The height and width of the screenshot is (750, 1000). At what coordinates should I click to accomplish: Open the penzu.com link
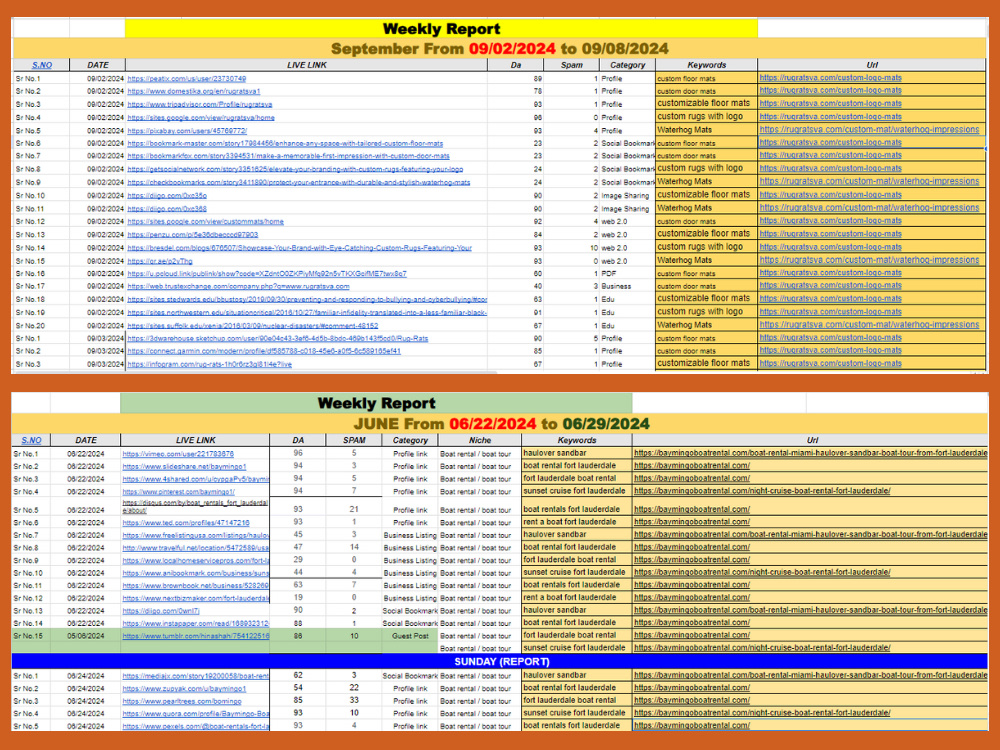click(x=193, y=235)
